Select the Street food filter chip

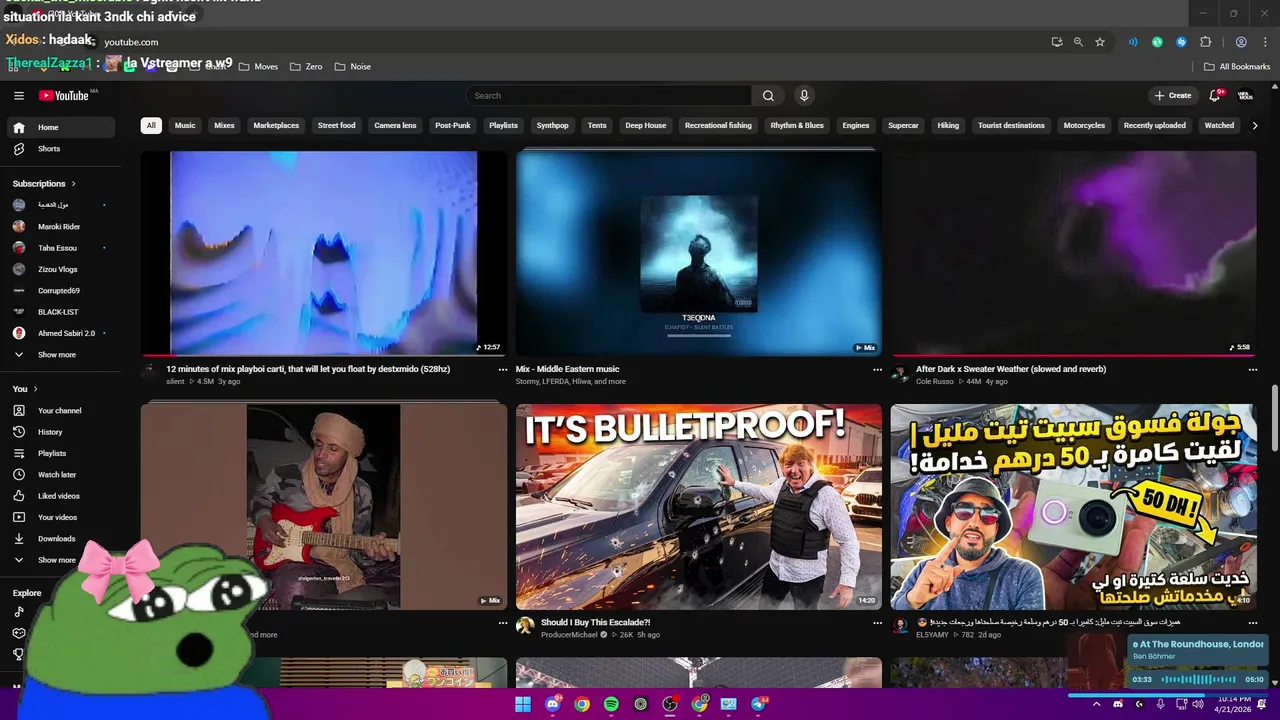[x=337, y=126]
